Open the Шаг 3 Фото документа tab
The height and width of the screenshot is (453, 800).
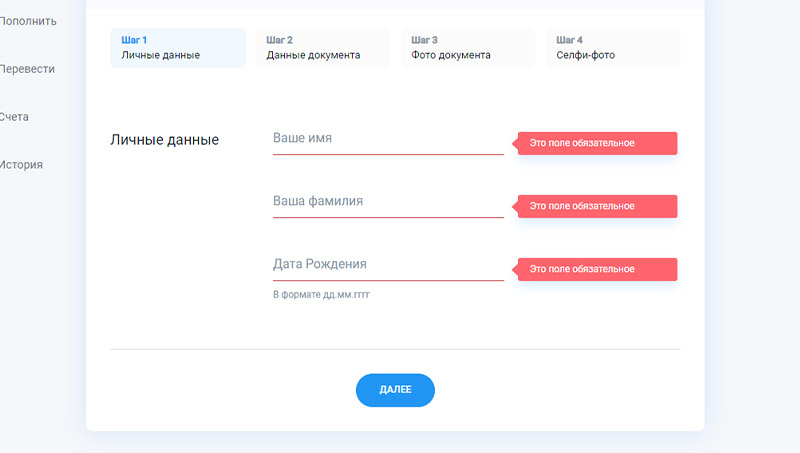click(x=467, y=48)
